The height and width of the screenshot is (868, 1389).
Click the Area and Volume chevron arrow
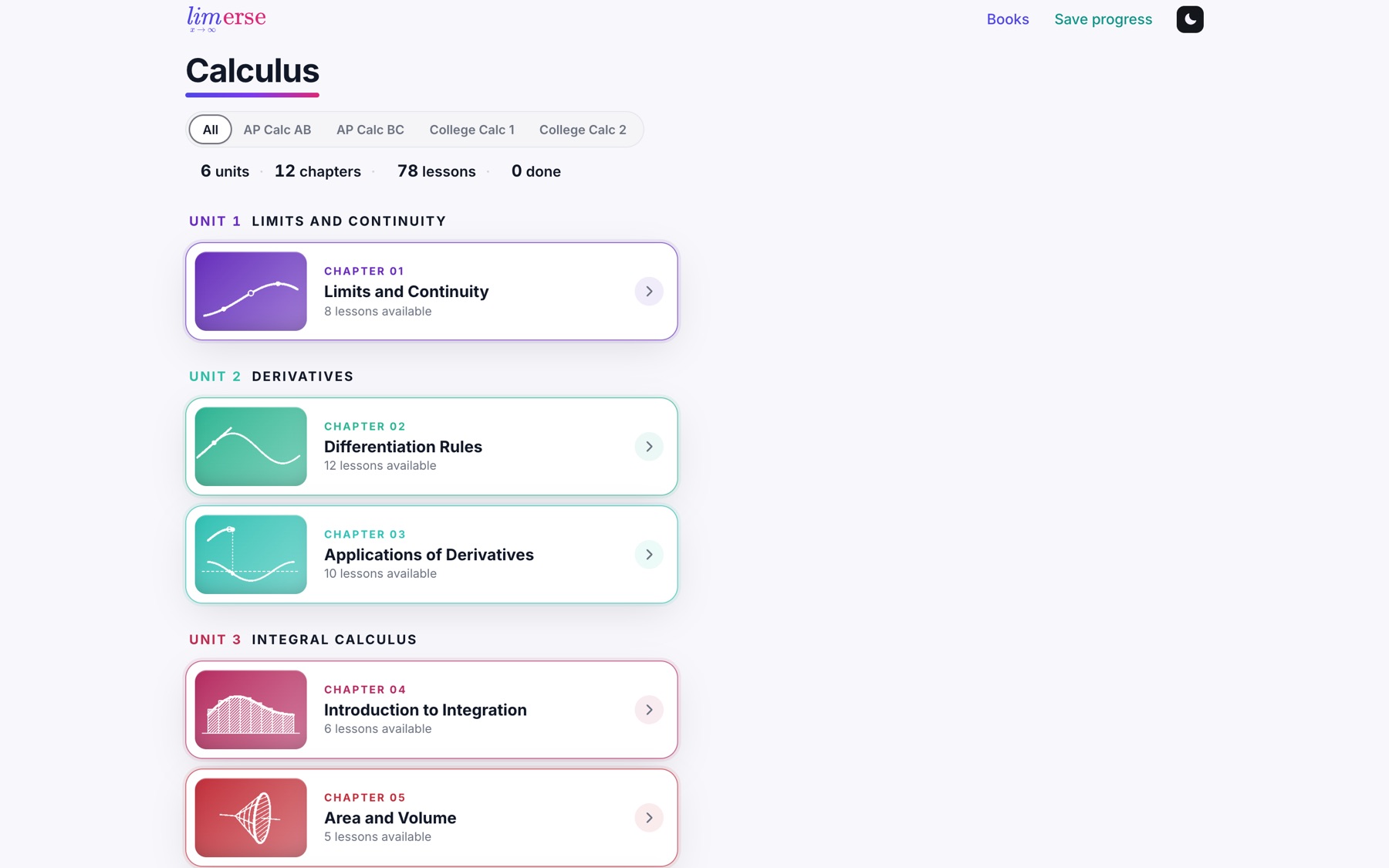pyautogui.click(x=649, y=817)
